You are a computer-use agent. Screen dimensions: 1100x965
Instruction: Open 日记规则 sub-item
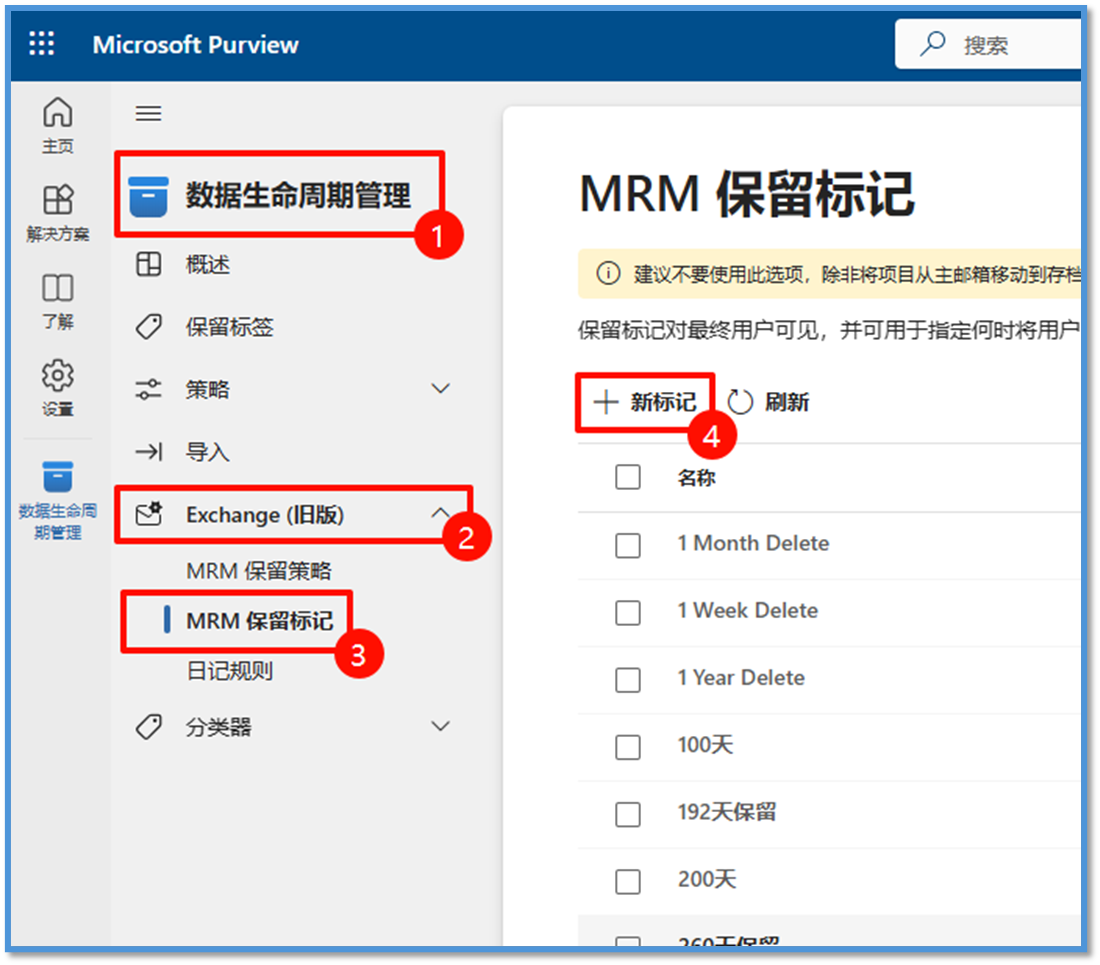(230, 671)
